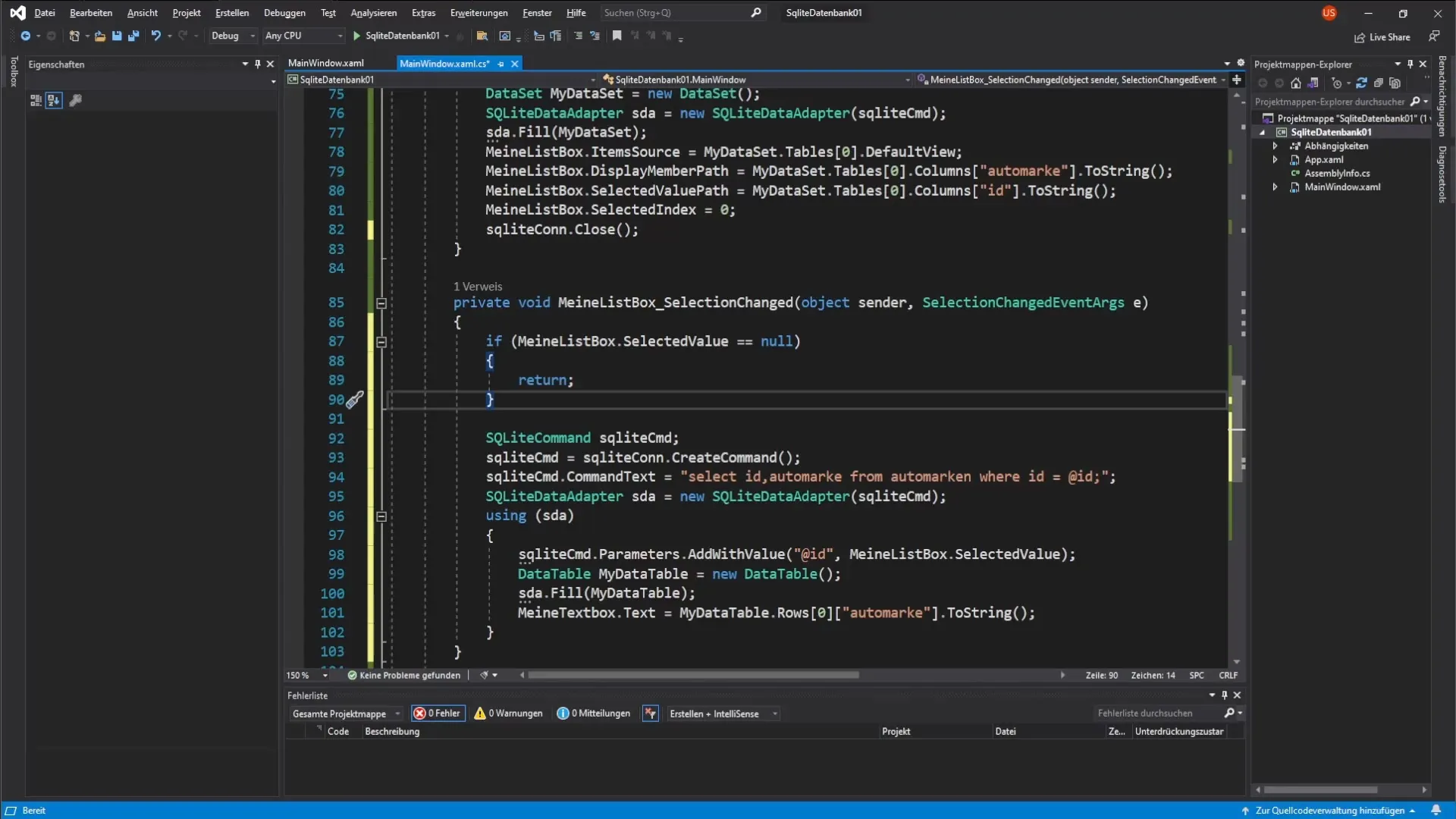1456x819 pixels.
Task: Click the pending changes filter clock icon
Action: coord(1337,83)
